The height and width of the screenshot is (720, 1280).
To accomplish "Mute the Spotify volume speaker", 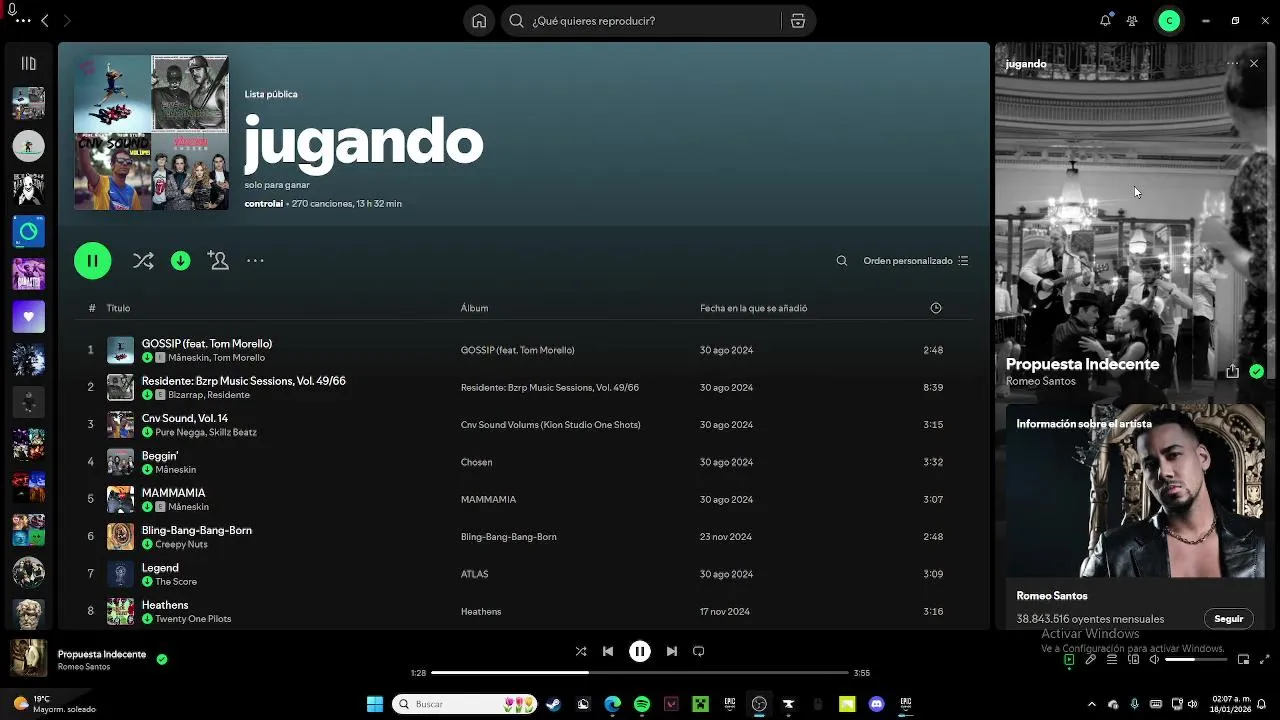I will click(x=1154, y=660).
